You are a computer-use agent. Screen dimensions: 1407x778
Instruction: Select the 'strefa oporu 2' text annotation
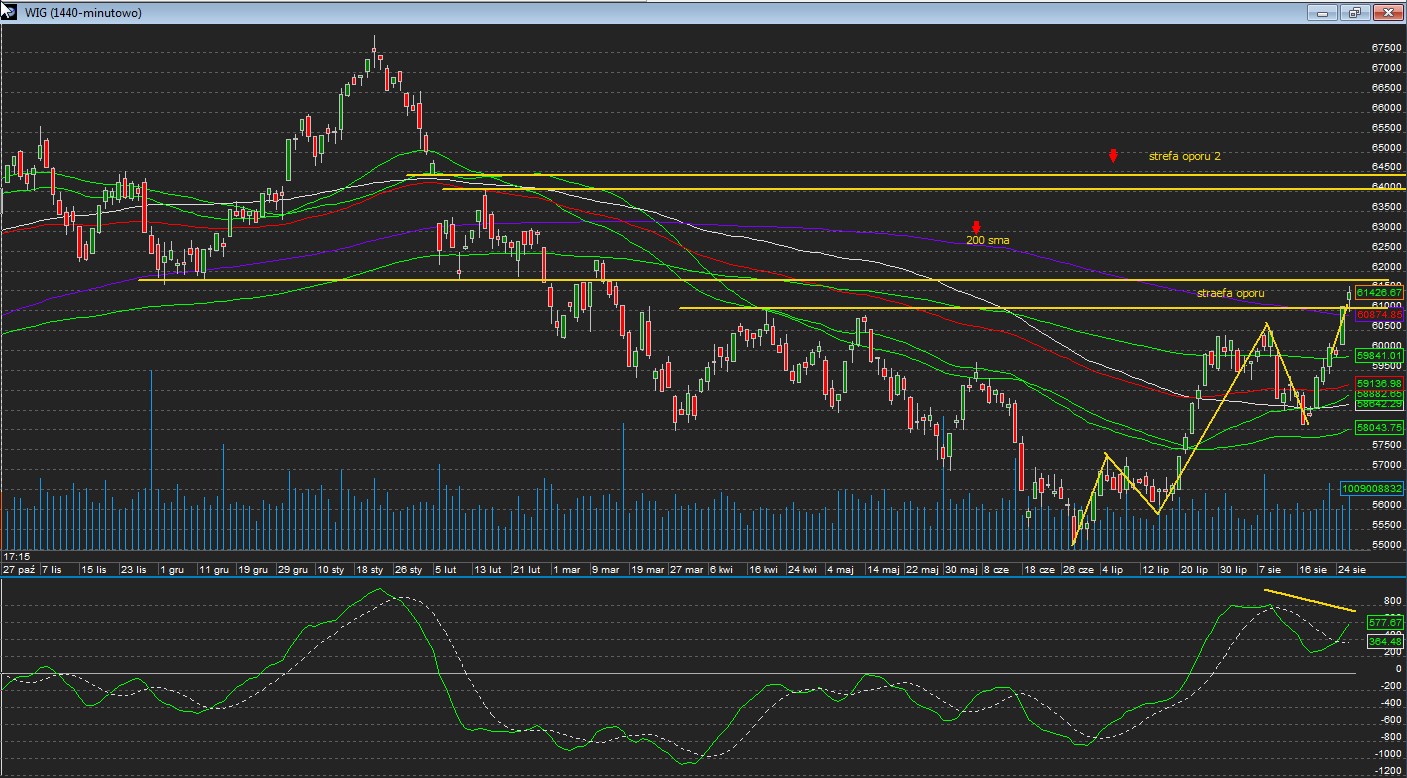tap(1184, 157)
